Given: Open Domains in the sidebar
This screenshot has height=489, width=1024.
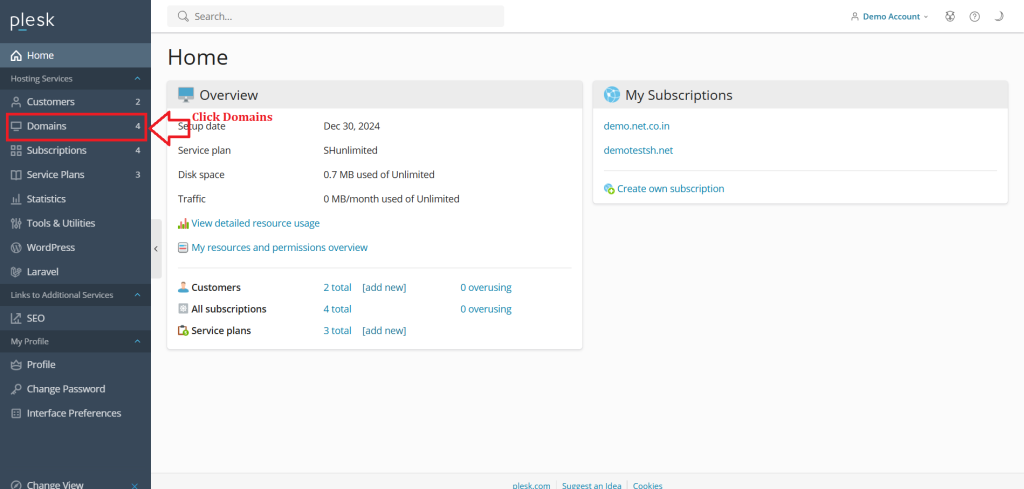Looking at the screenshot, I should 75,126.
